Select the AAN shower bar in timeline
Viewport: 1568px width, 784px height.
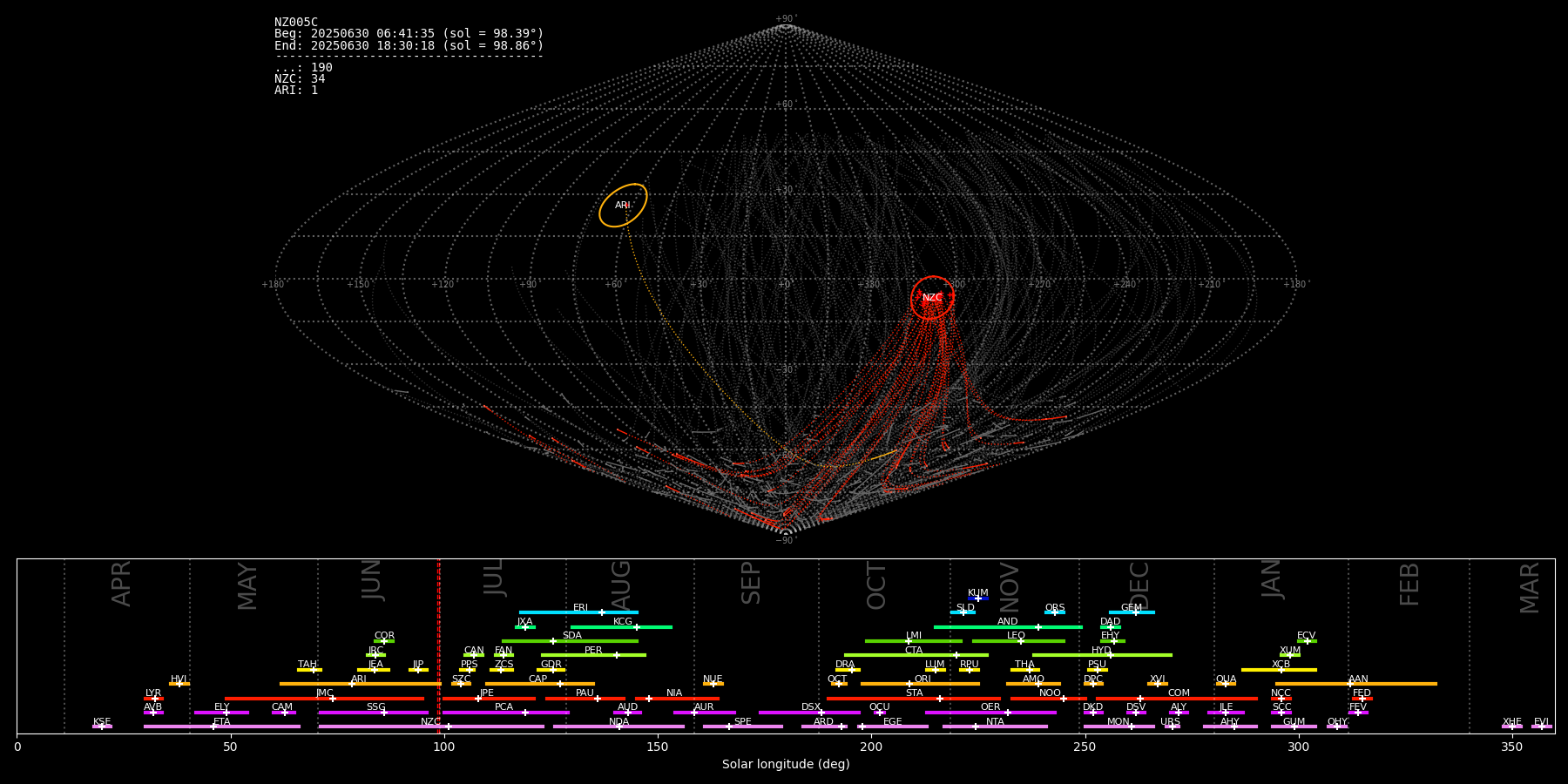point(1356,684)
